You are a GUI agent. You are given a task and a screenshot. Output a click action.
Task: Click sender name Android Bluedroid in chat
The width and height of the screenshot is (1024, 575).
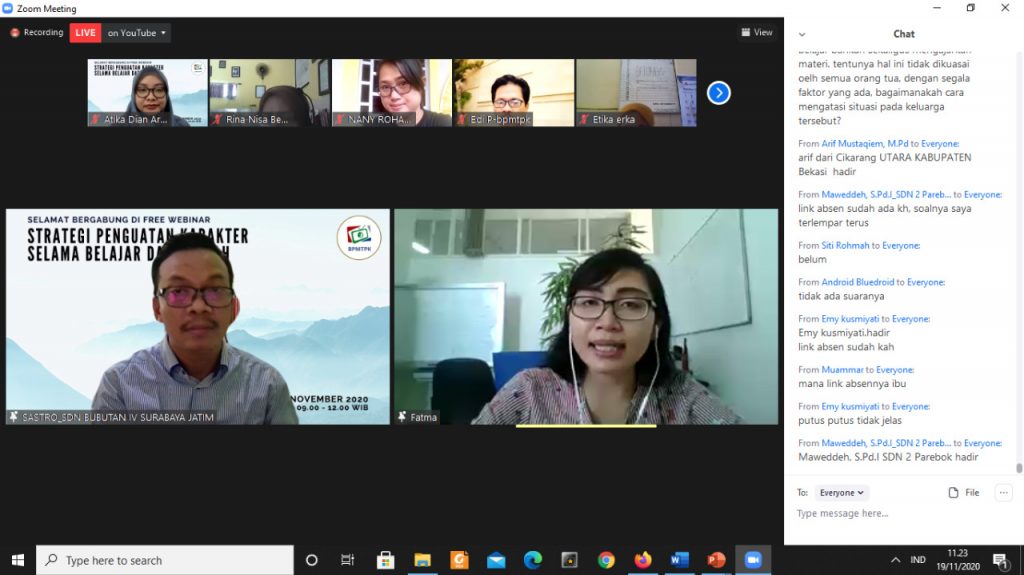point(858,283)
